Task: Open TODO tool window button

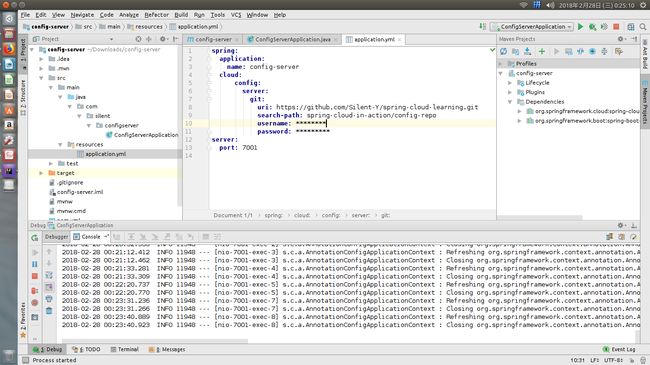Action: pyautogui.click(x=86, y=349)
